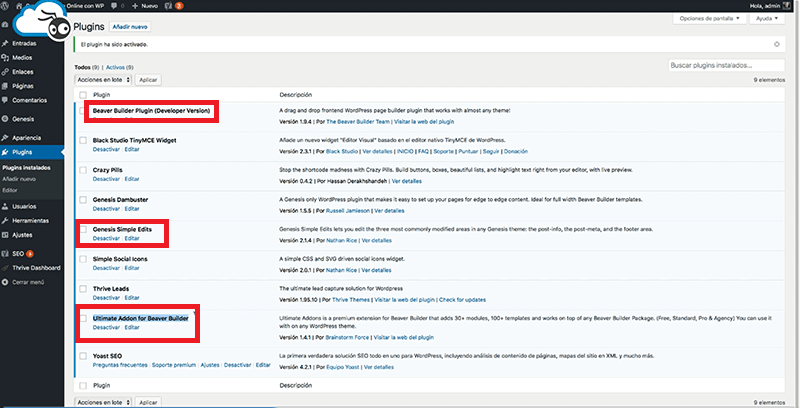Check the Thrive Leads checkbox

click(83, 289)
